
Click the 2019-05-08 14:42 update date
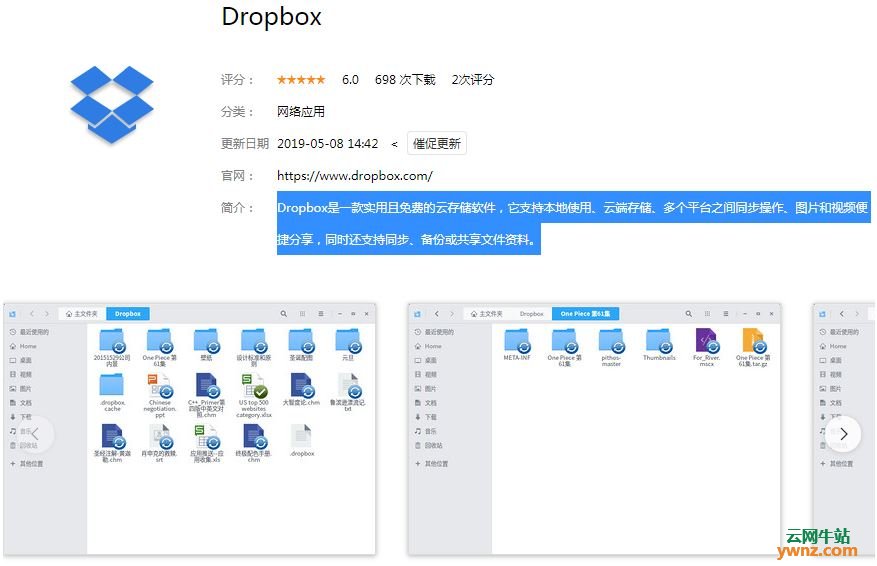tap(328, 144)
